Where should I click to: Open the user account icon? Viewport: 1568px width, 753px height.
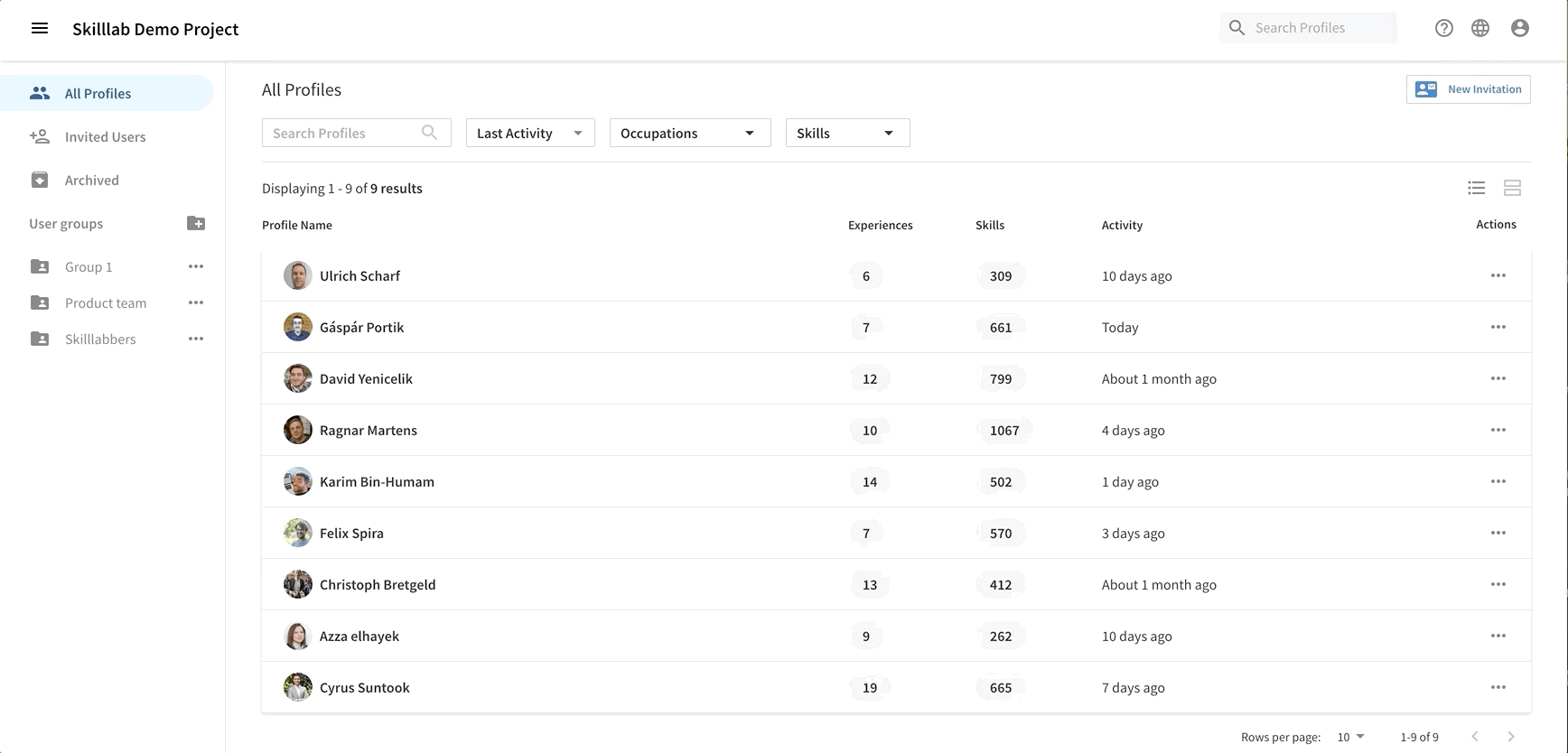1520,28
